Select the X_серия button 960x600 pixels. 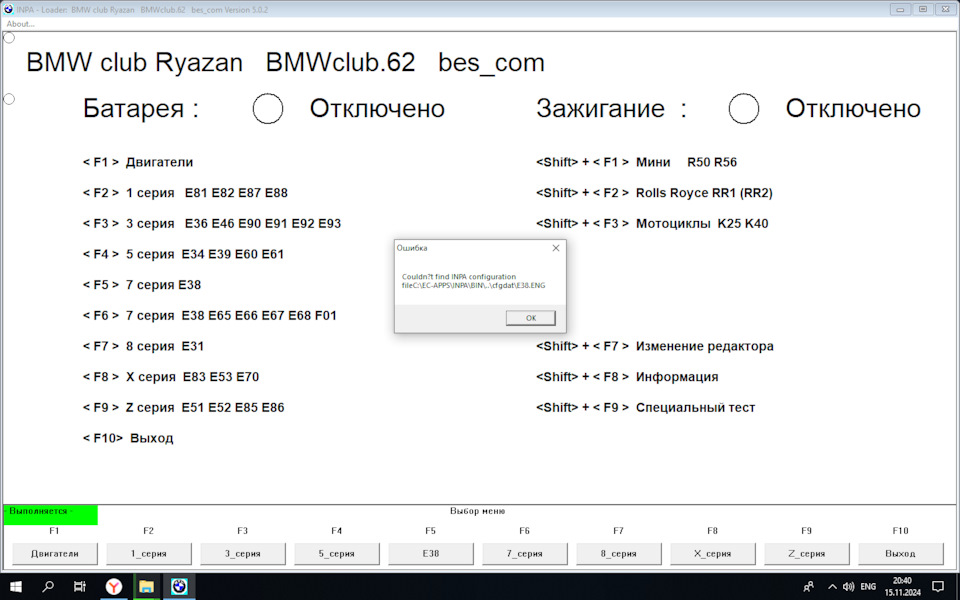coord(713,553)
